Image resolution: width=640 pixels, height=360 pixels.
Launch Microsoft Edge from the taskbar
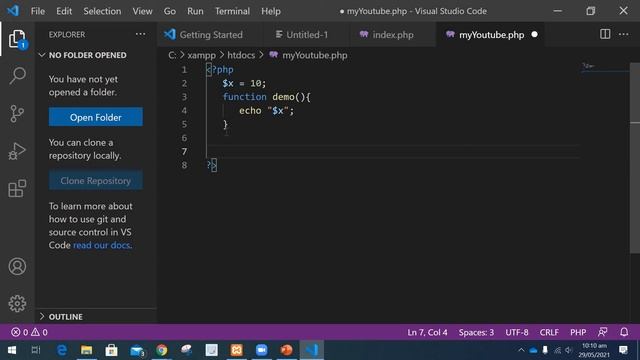coord(62,350)
